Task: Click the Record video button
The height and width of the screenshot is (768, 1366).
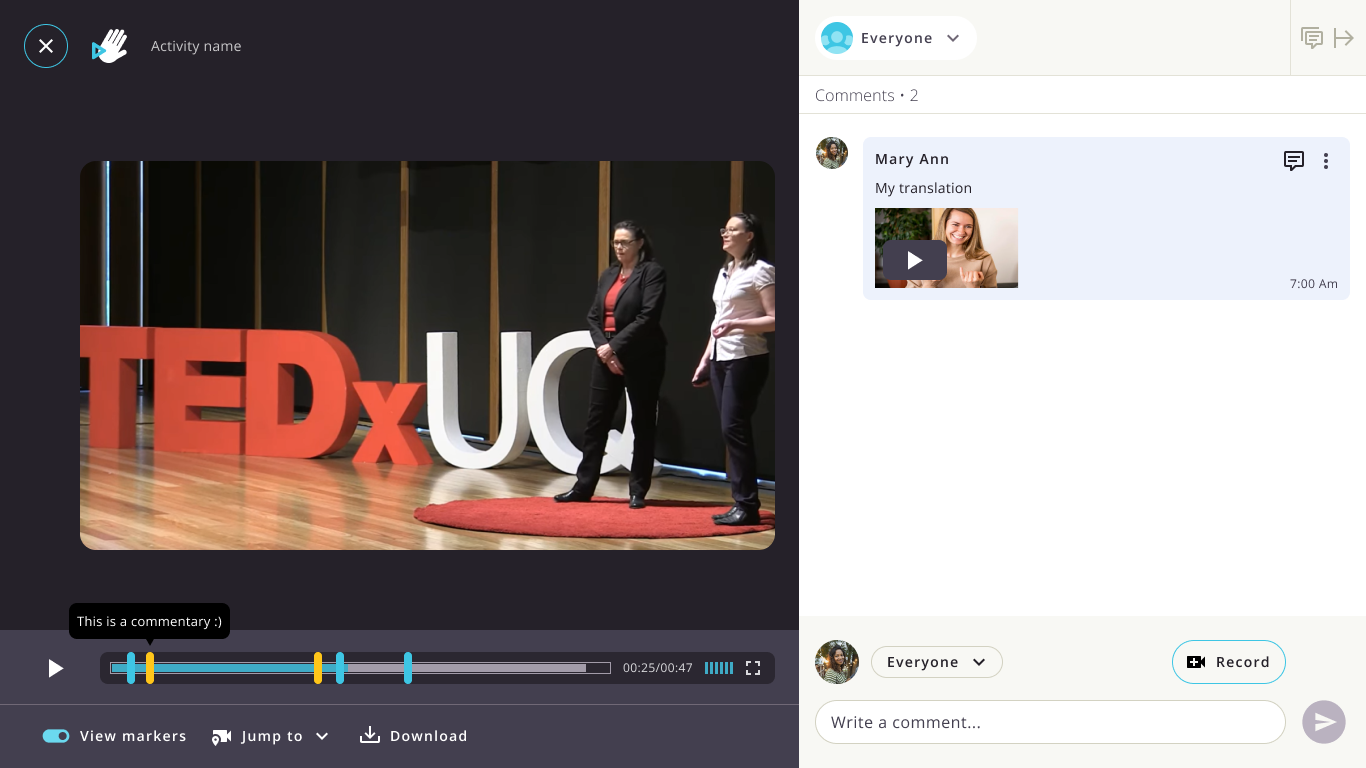Action: coord(1228,662)
